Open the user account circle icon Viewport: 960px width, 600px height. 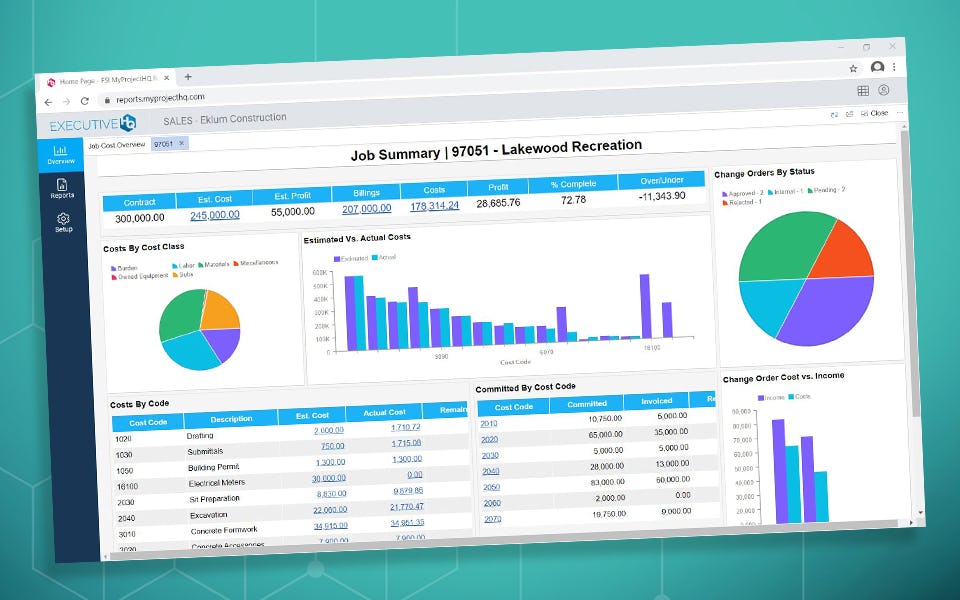pyautogui.click(x=883, y=89)
